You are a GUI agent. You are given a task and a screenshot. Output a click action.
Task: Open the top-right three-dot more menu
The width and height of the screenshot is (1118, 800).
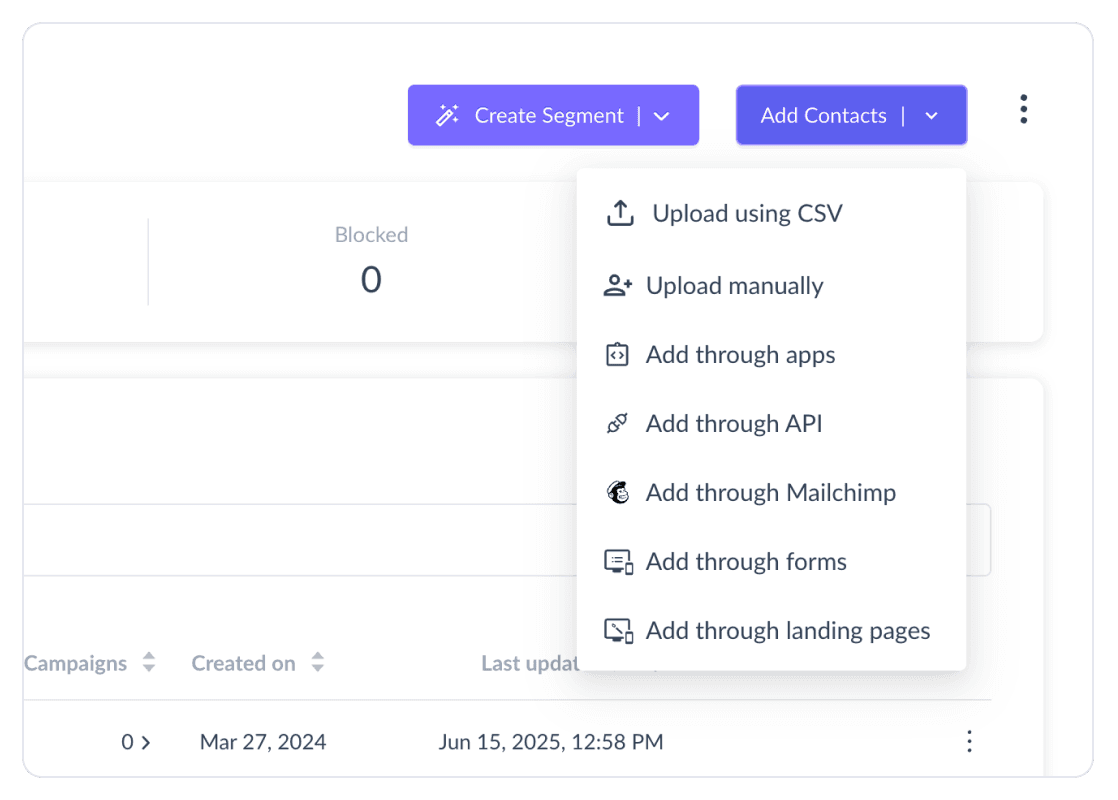click(1023, 109)
